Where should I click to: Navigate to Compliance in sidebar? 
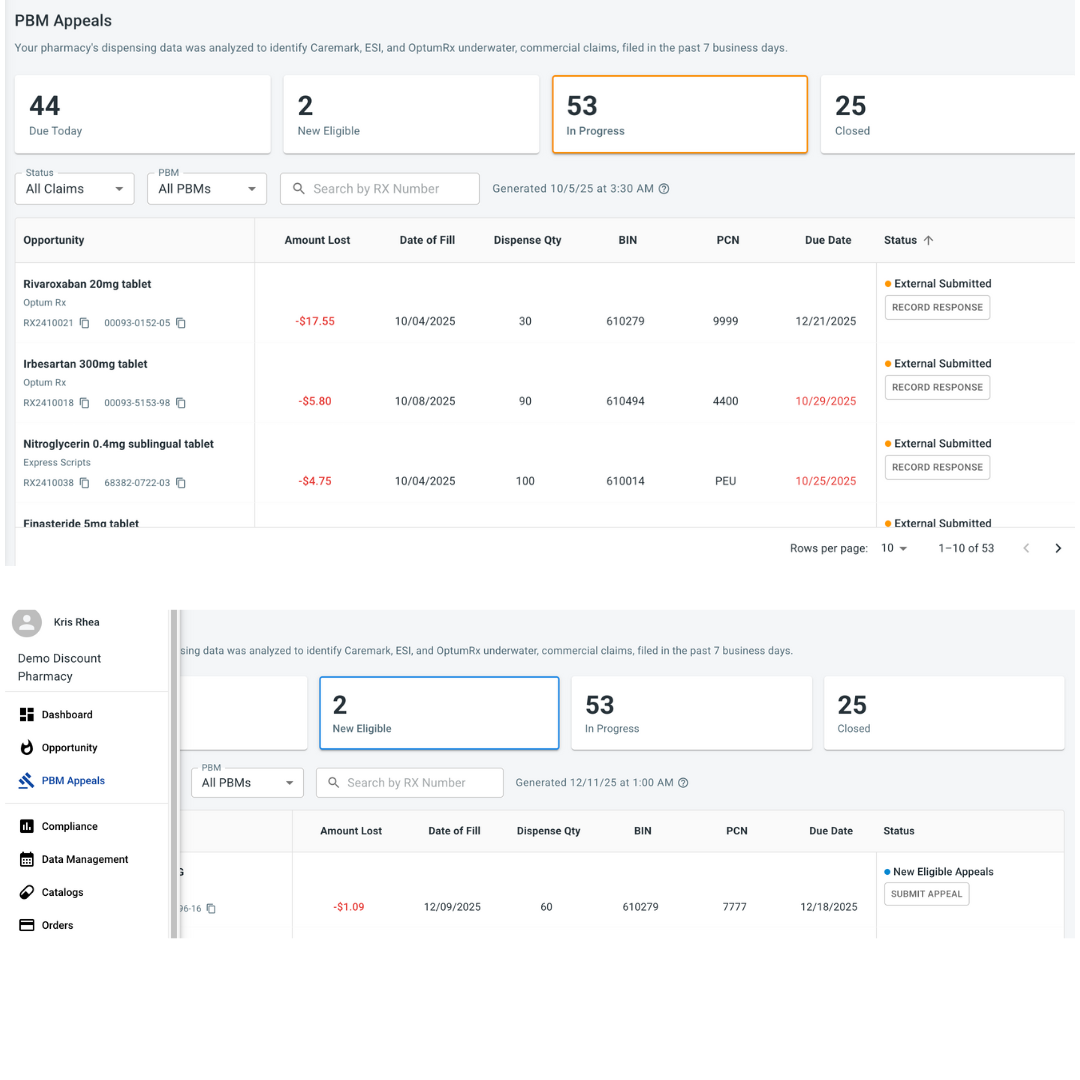point(69,827)
